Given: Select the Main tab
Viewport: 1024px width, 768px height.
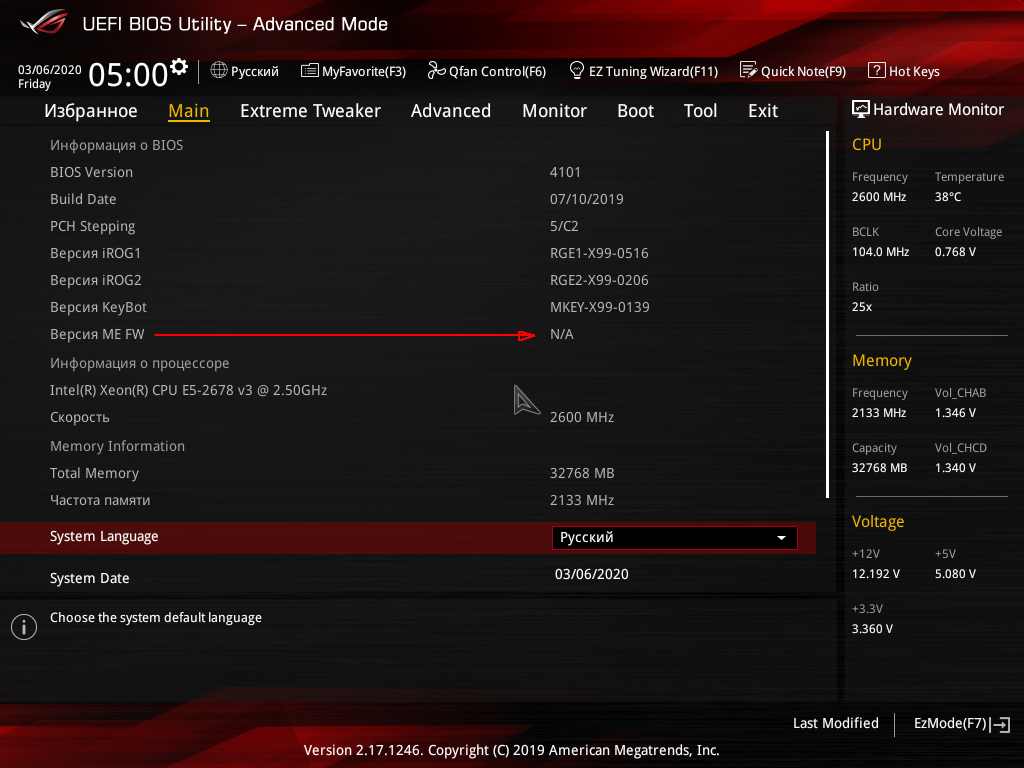Looking at the screenshot, I should 189,111.
